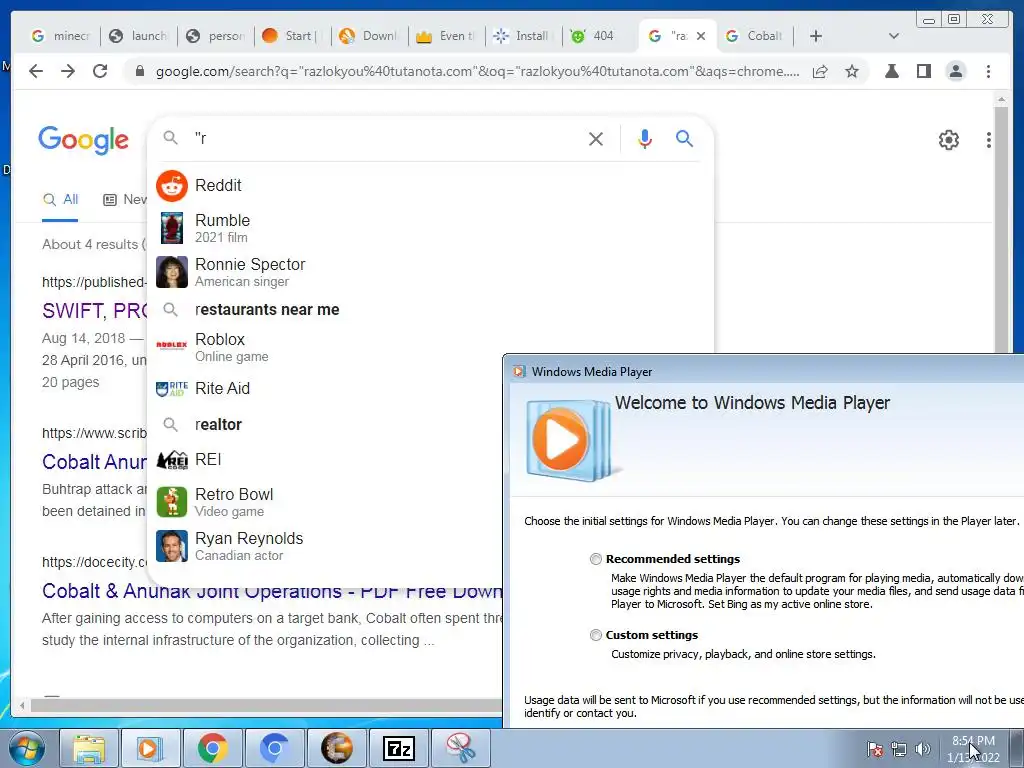
Task: Switch to the Downl tab
Action: (370, 36)
